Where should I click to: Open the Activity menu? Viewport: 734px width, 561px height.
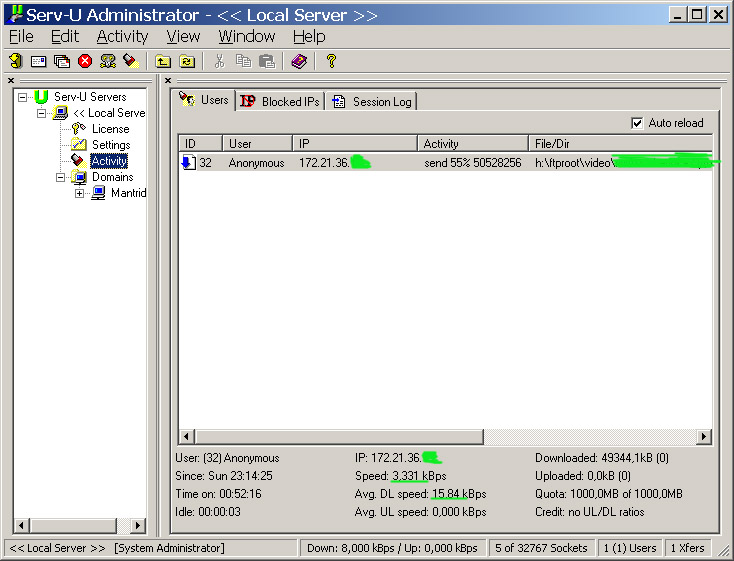click(122, 36)
